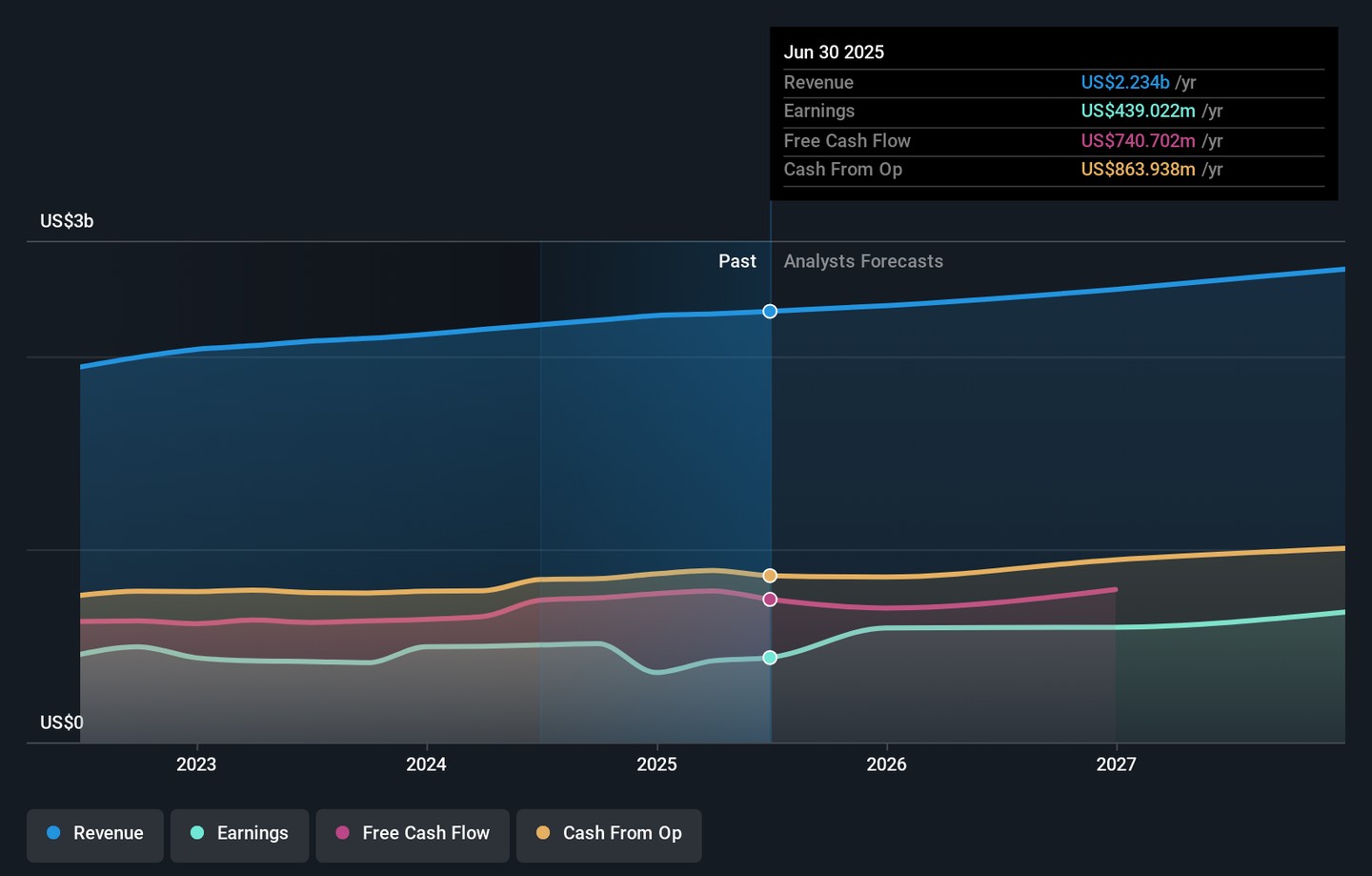Click the US$439.022m earnings value

click(x=1138, y=112)
